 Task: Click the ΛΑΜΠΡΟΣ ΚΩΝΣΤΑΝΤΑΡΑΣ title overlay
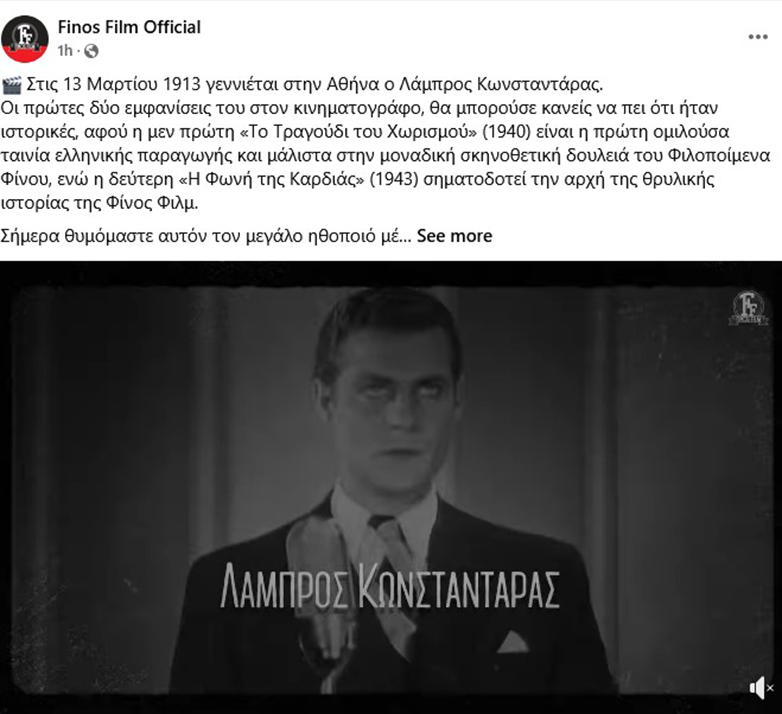390,586
